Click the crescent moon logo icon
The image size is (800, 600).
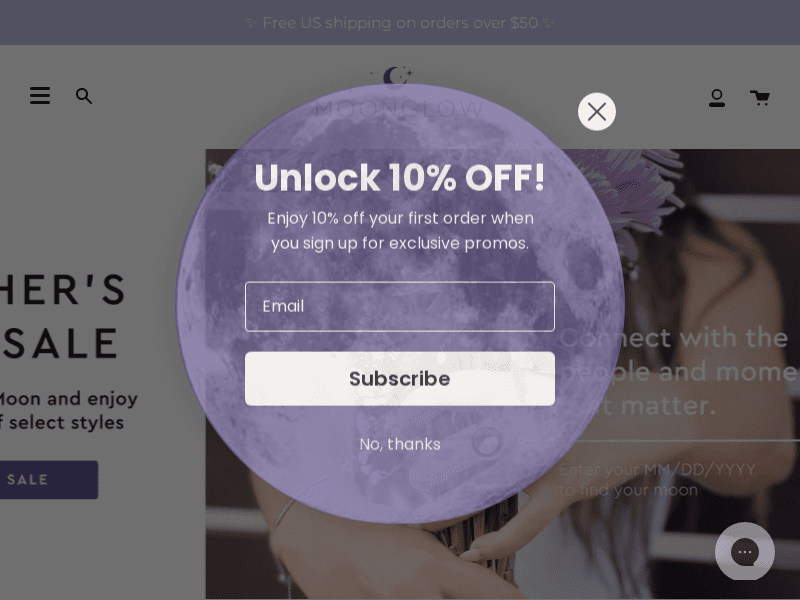(x=396, y=77)
